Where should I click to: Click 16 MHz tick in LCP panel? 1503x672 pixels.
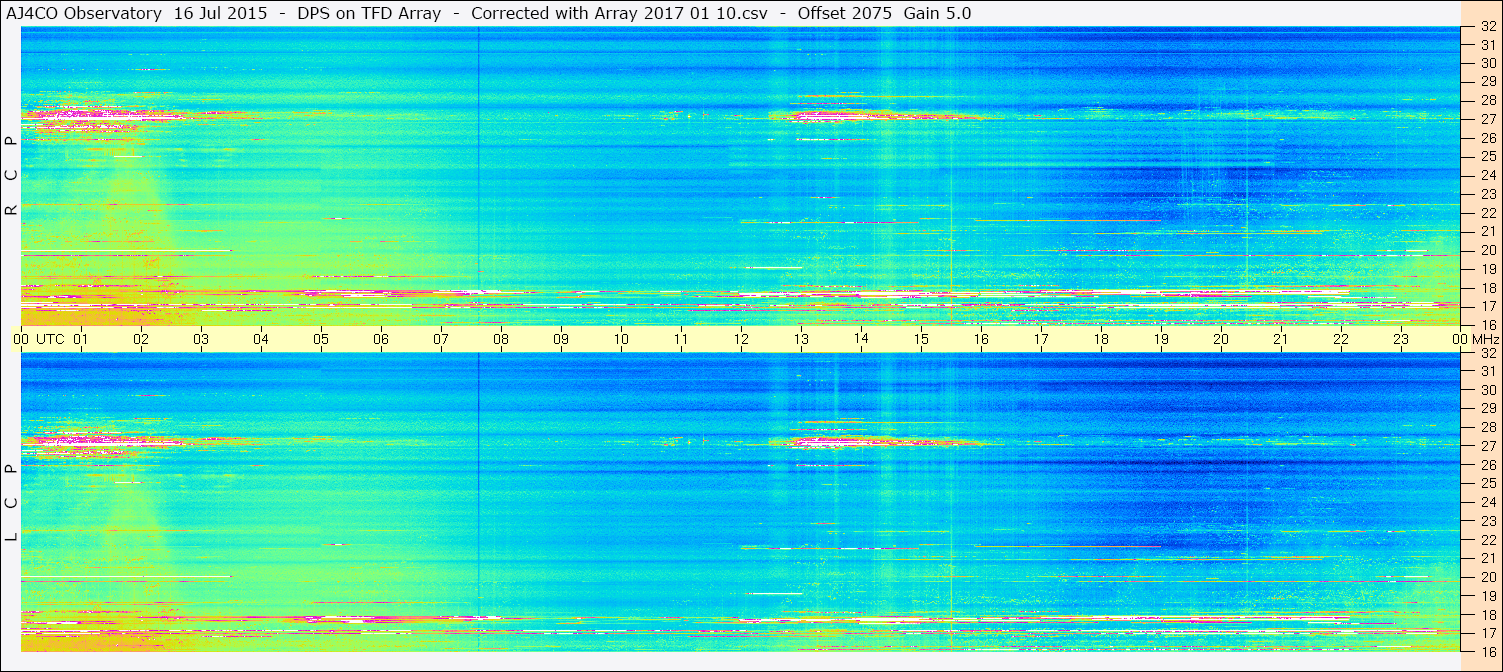1488,651
